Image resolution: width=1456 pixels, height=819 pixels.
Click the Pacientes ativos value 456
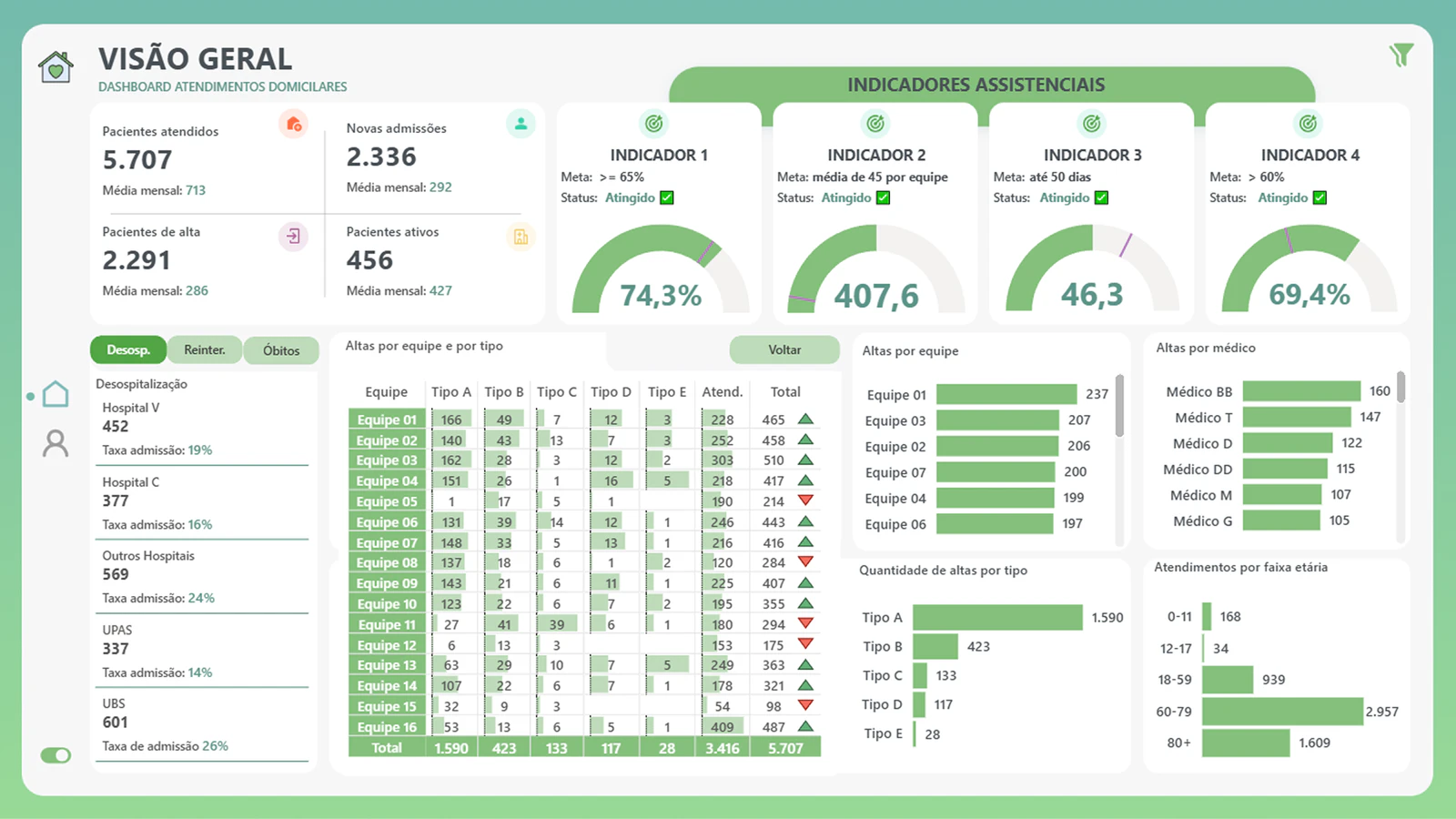tap(369, 261)
